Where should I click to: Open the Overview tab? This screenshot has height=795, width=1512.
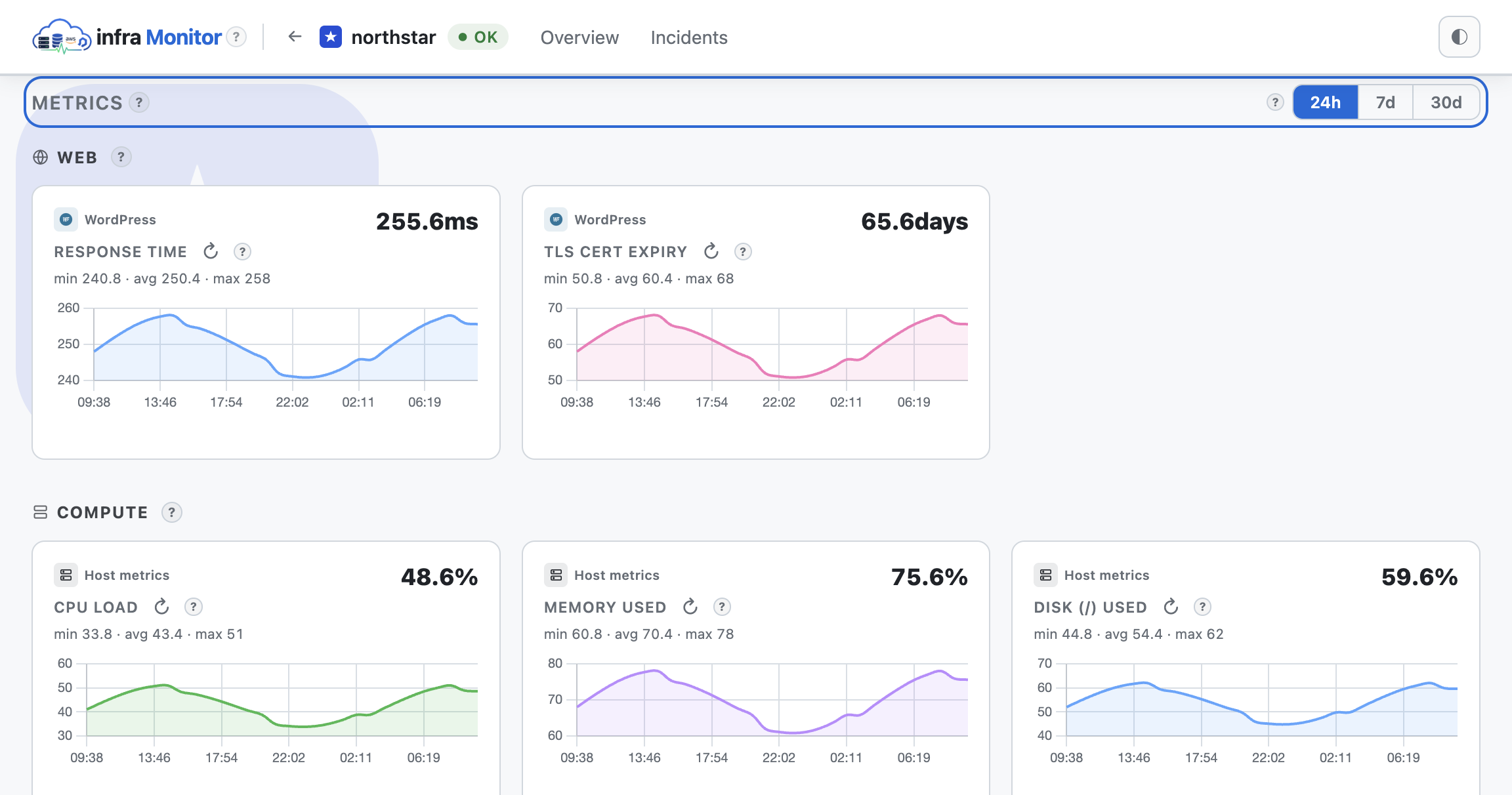[x=579, y=37]
